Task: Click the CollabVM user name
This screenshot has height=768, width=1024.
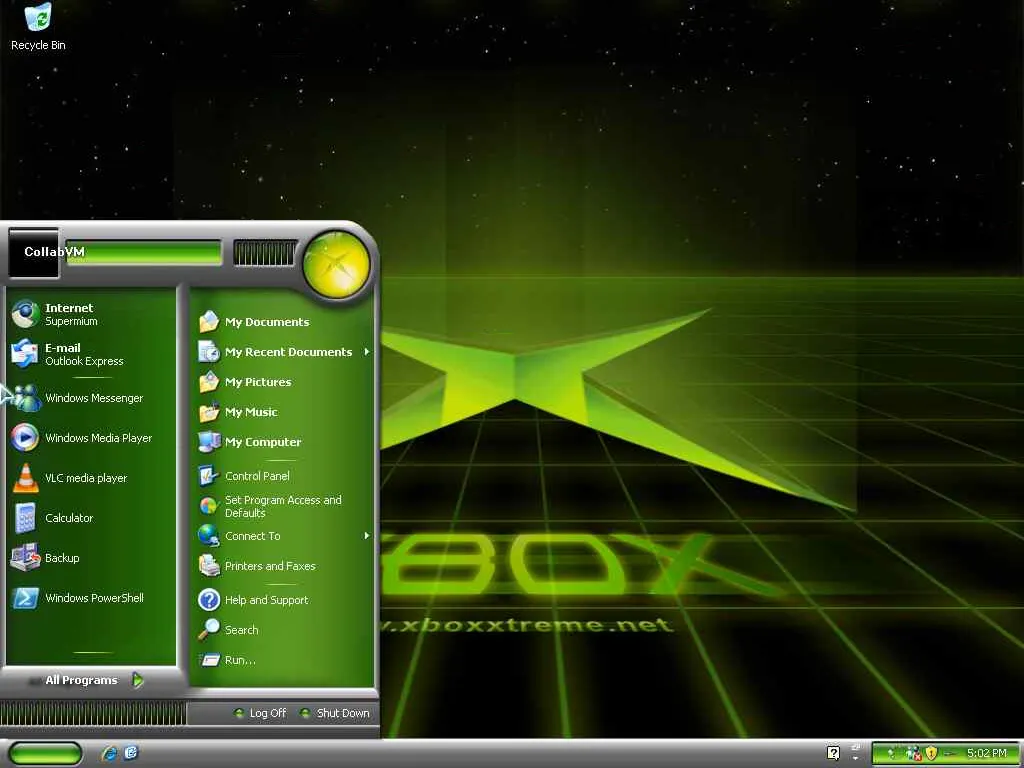Action: 54,251
